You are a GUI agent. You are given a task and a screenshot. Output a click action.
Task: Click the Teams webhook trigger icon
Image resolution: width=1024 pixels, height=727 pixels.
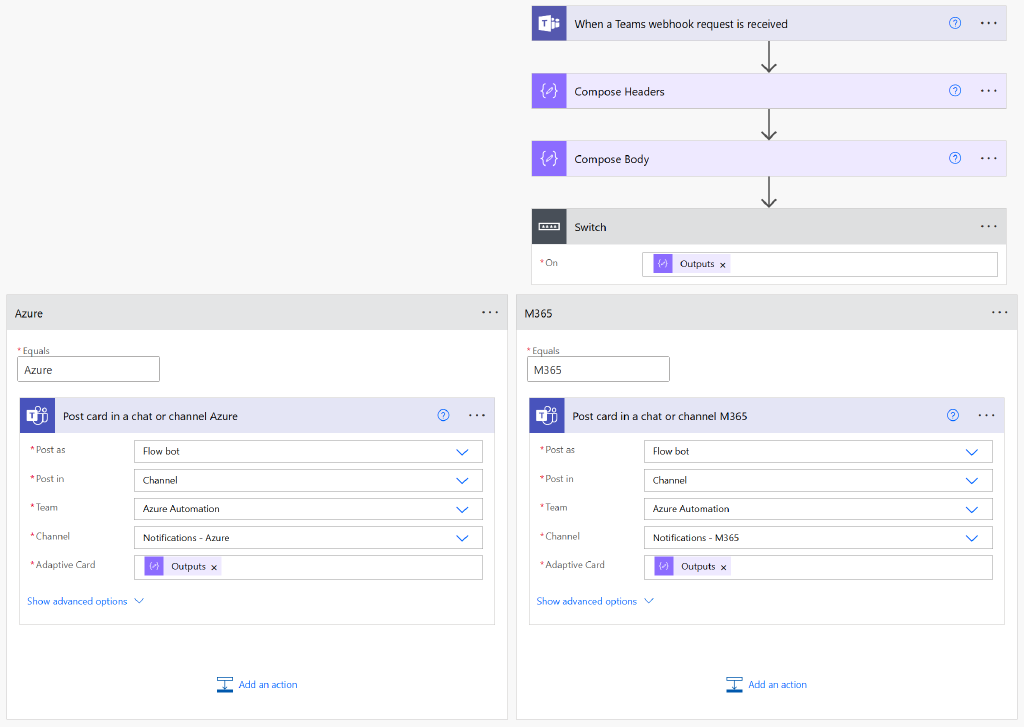549,23
